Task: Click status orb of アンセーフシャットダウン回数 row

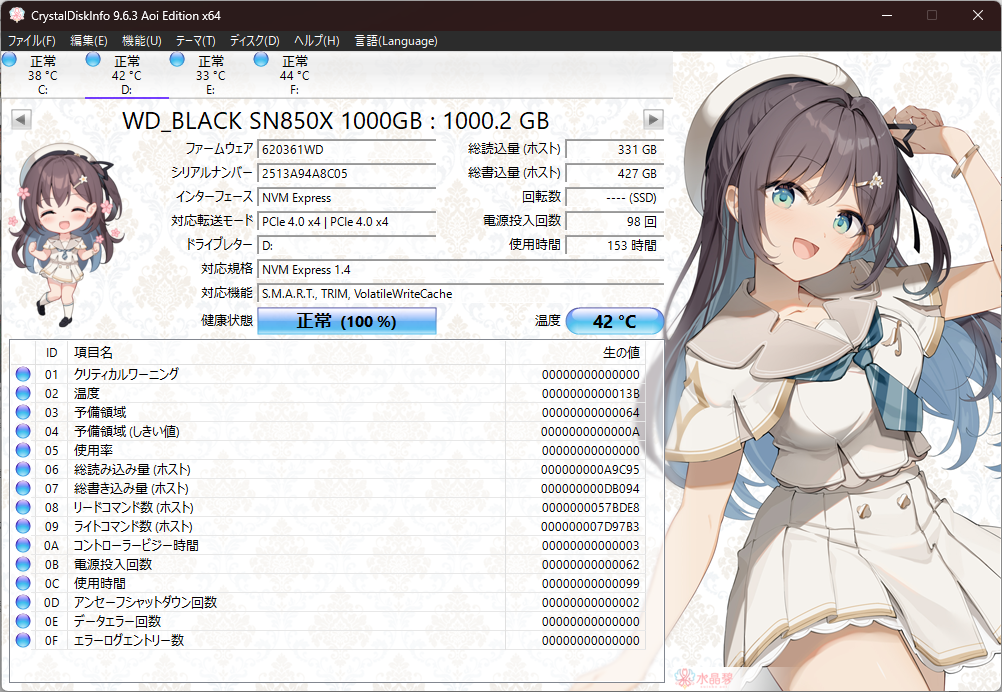Action: pos(23,603)
